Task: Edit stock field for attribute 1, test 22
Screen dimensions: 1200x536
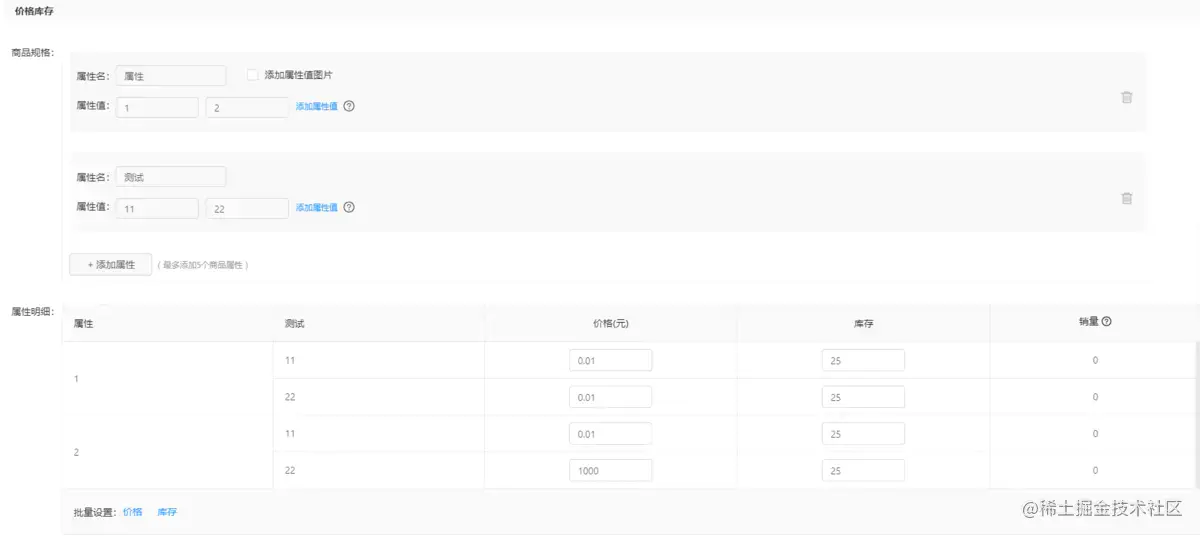Action: coord(863,397)
